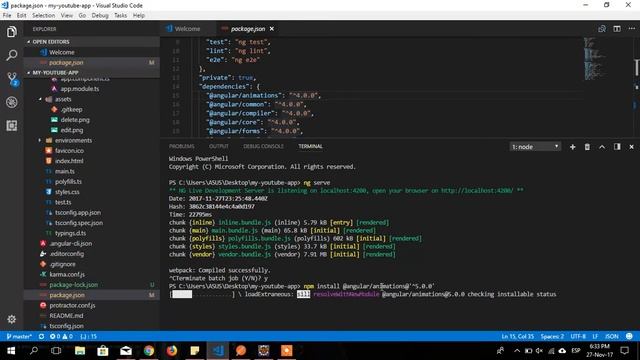Image resolution: width=640 pixels, height=360 pixels.
Task: Open the Mail app from the taskbar
Action: pyautogui.click(x=126, y=351)
